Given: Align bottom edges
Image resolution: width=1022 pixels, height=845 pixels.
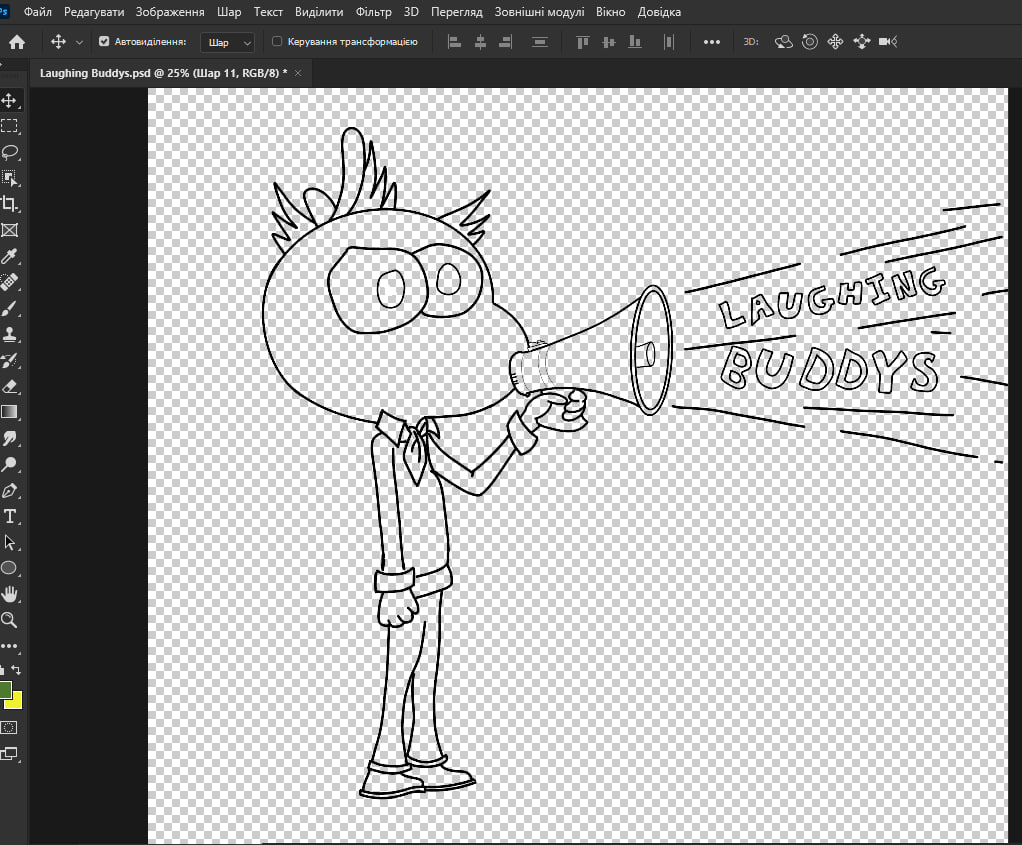Looking at the screenshot, I should point(634,42).
